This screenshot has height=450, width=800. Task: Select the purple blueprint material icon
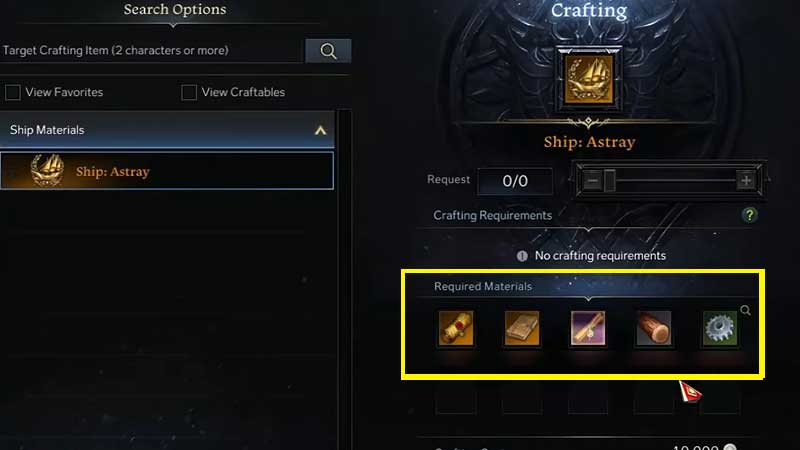(x=588, y=328)
